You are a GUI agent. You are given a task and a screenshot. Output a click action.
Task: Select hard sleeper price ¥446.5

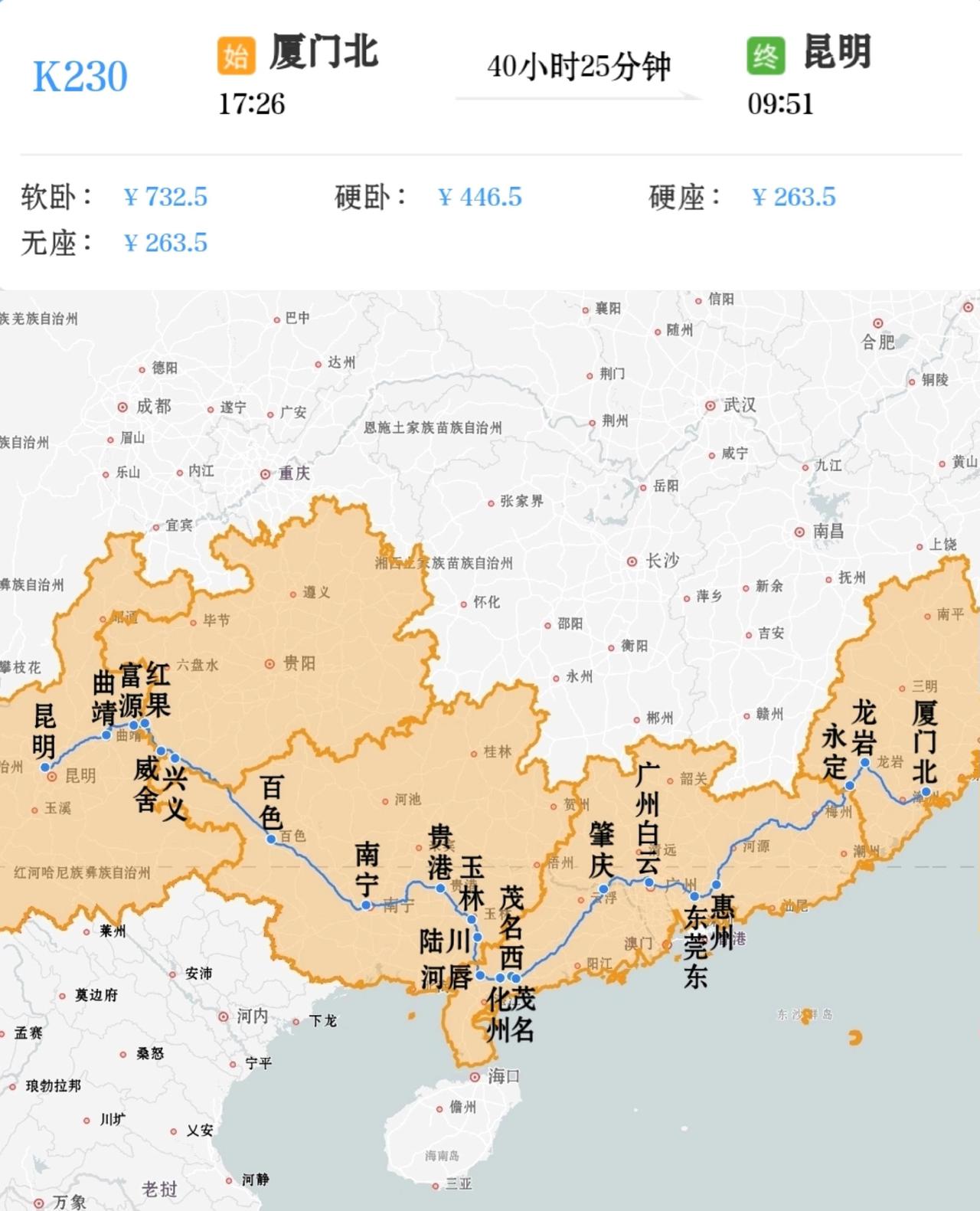(480, 197)
